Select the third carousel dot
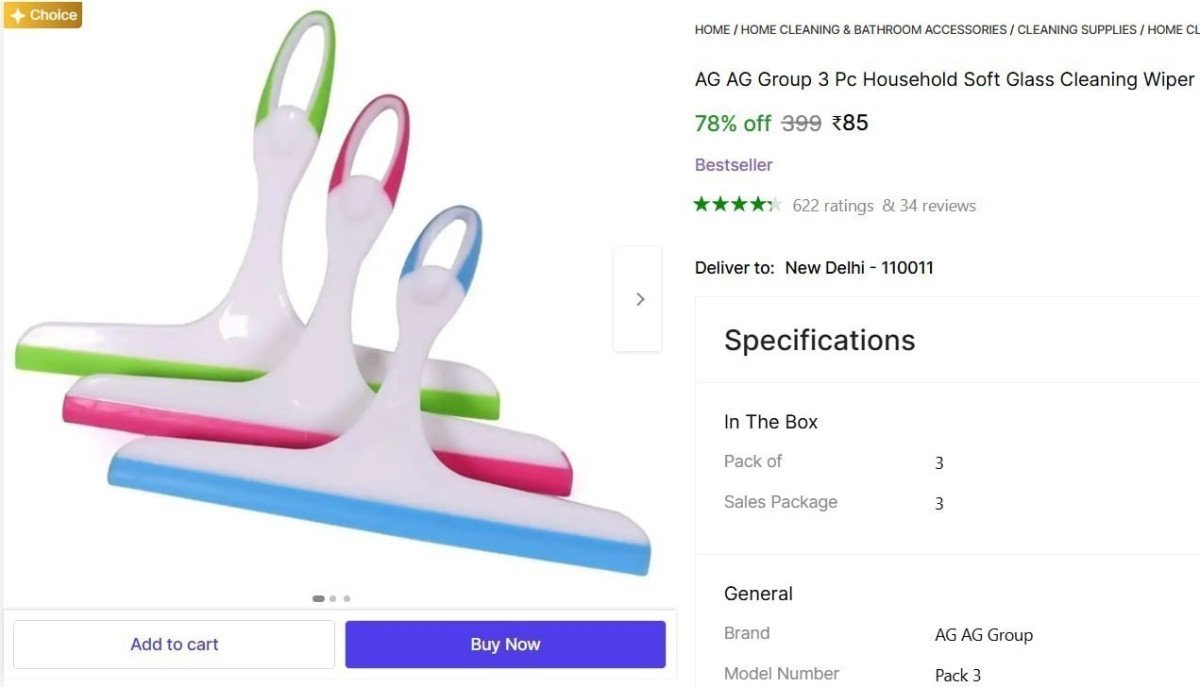Image resolution: width=1200 pixels, height=687 pixels. (x=346, y=598)
